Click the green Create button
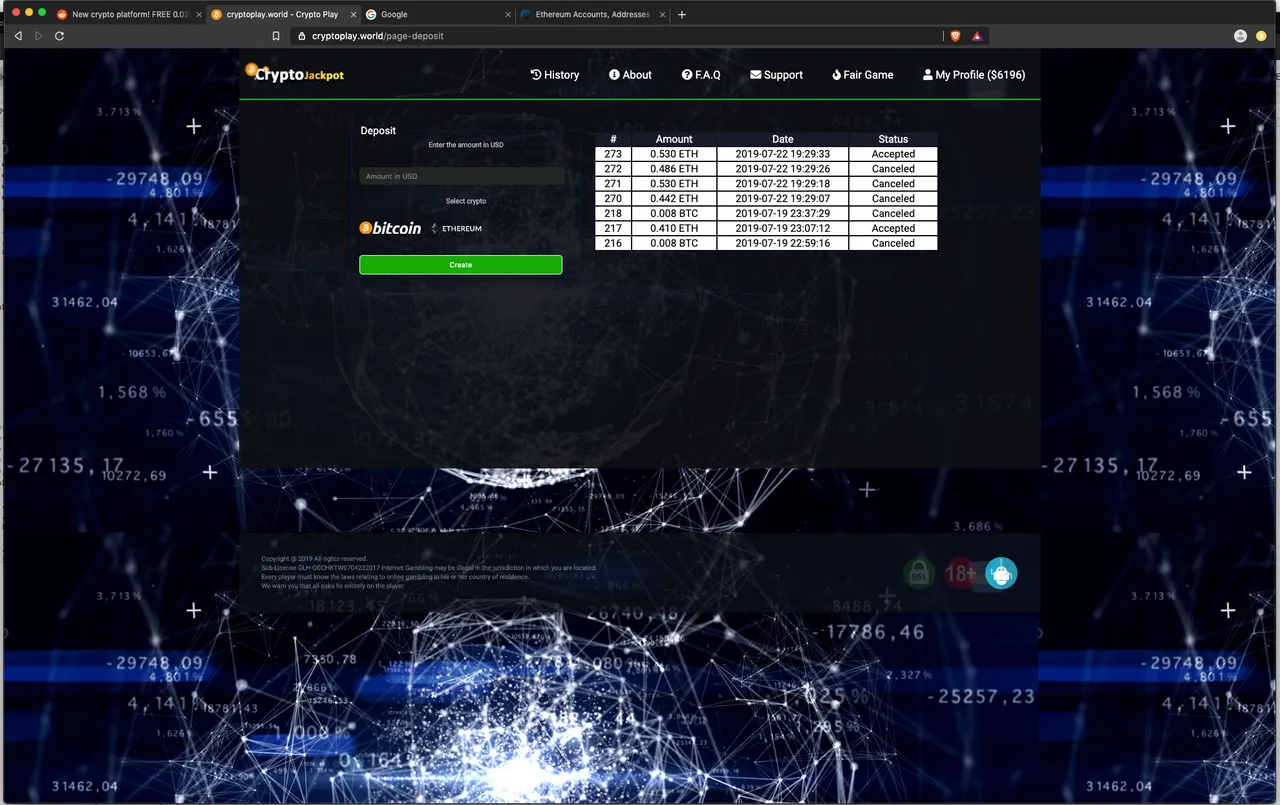Viewport: 1280px width, 805px height. [x=461, y=265]
